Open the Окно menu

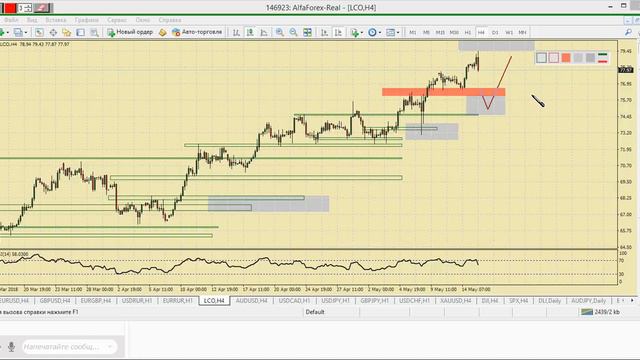point(143,20)
